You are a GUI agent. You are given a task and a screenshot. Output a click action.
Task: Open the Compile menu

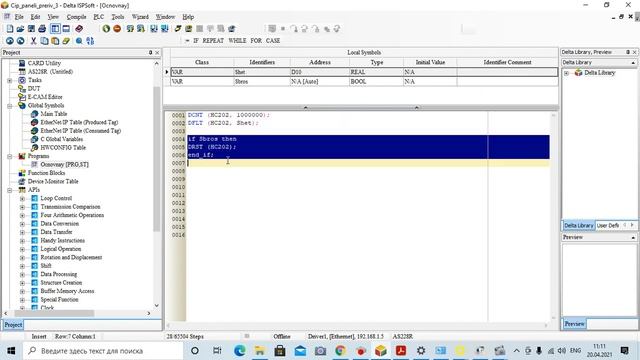coord(76,17)
